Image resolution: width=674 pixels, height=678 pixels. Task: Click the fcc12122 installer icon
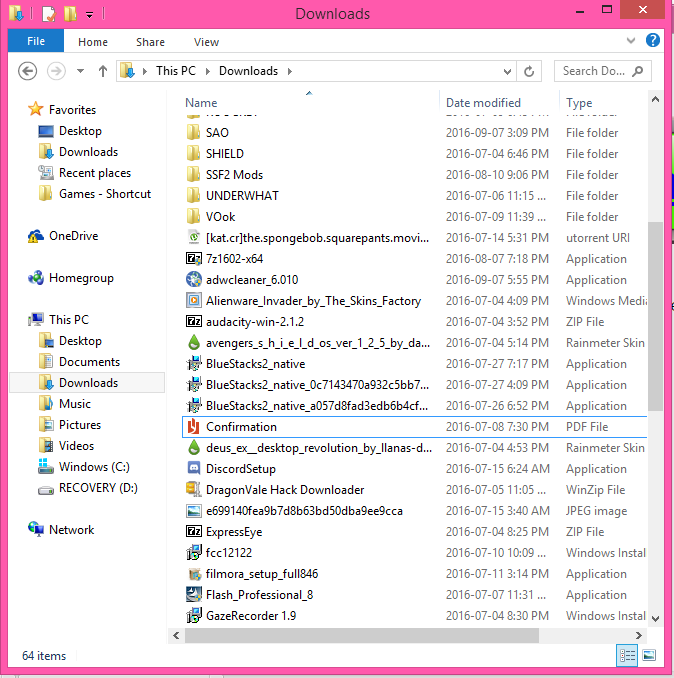(194, 553)
